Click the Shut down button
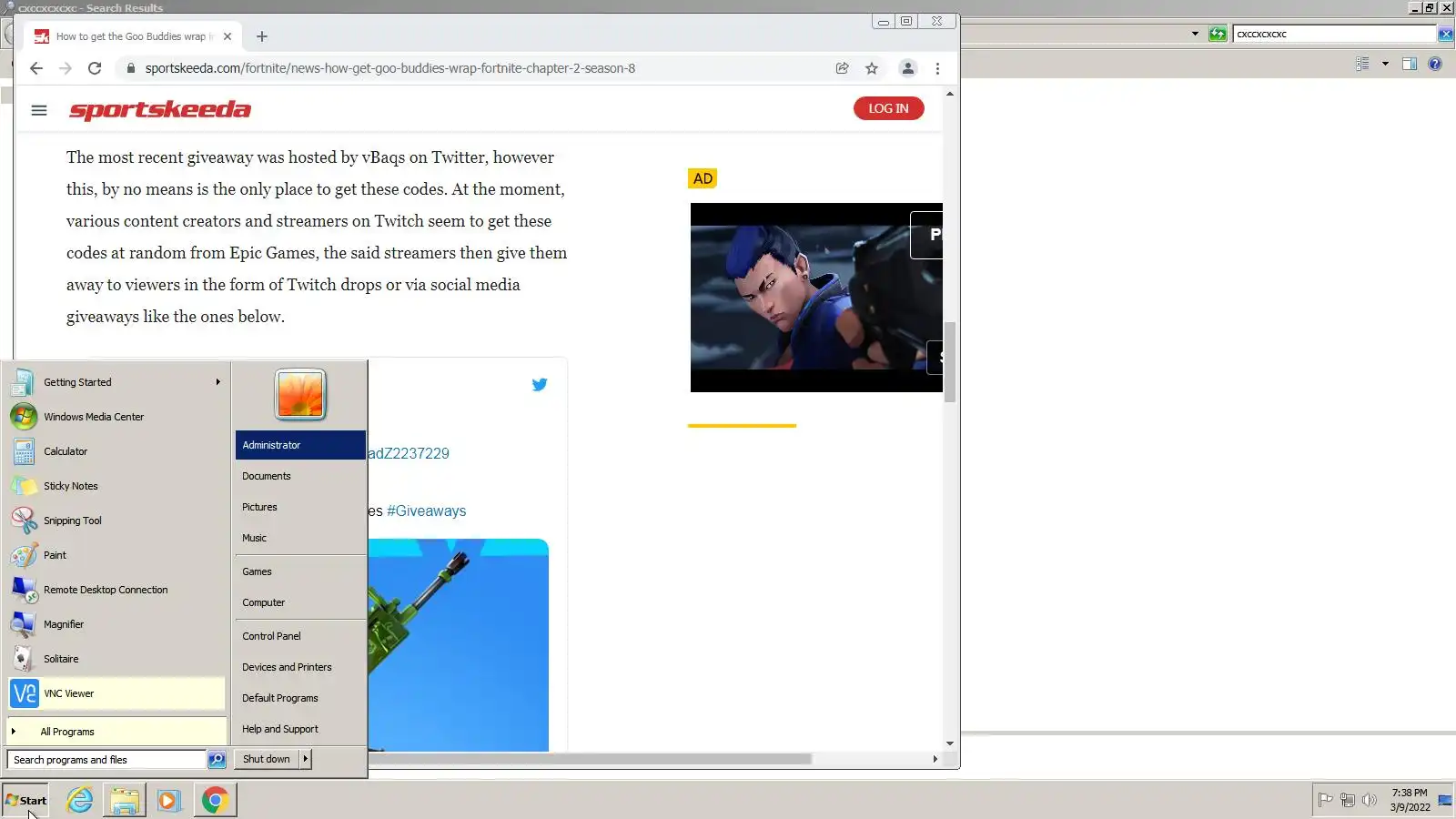The width and height of the screenshot is (1456, 819). [x=267, y=759]
